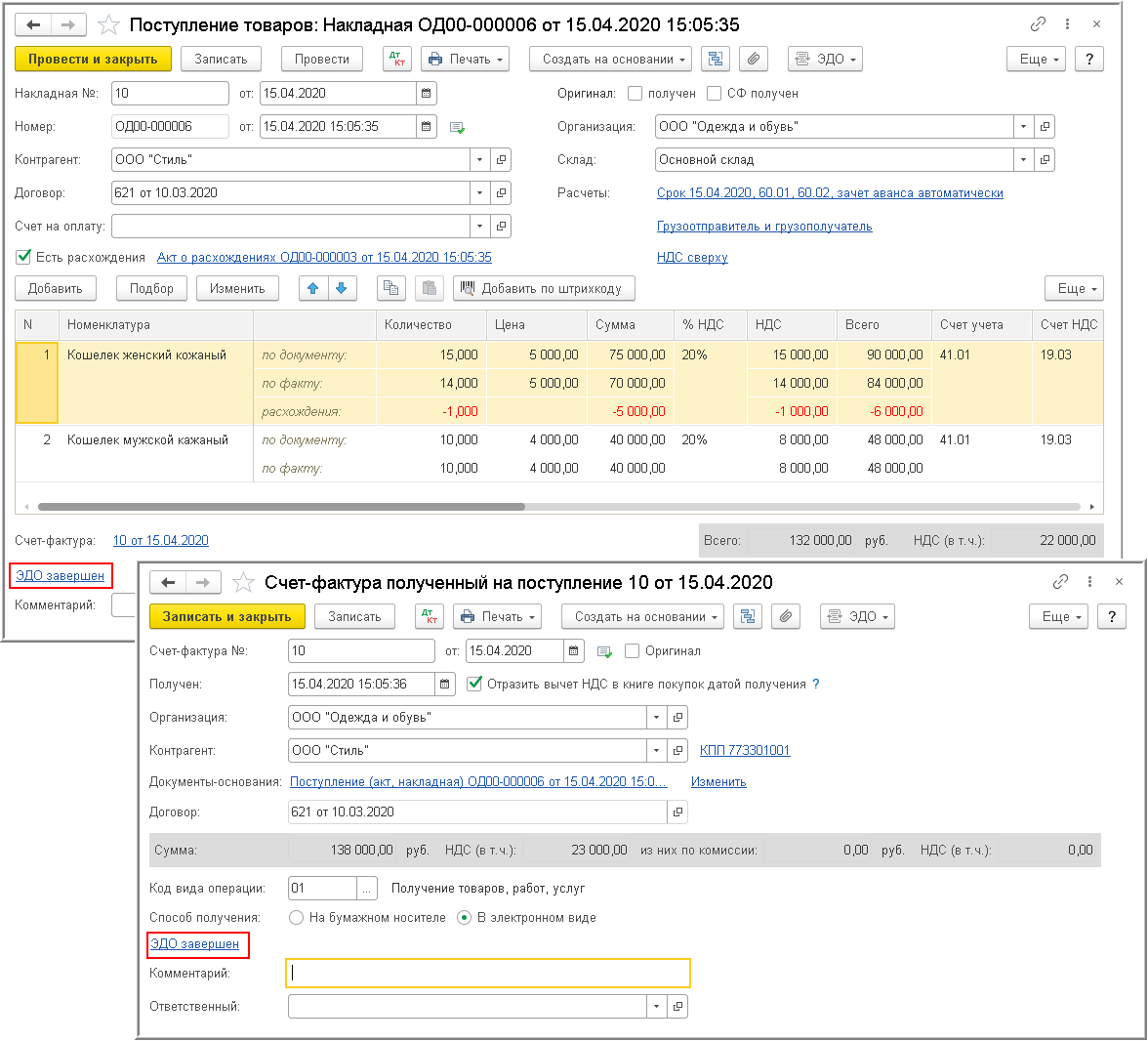
Task: Open the Склад dropdown list
Action: click(1023, 160)
